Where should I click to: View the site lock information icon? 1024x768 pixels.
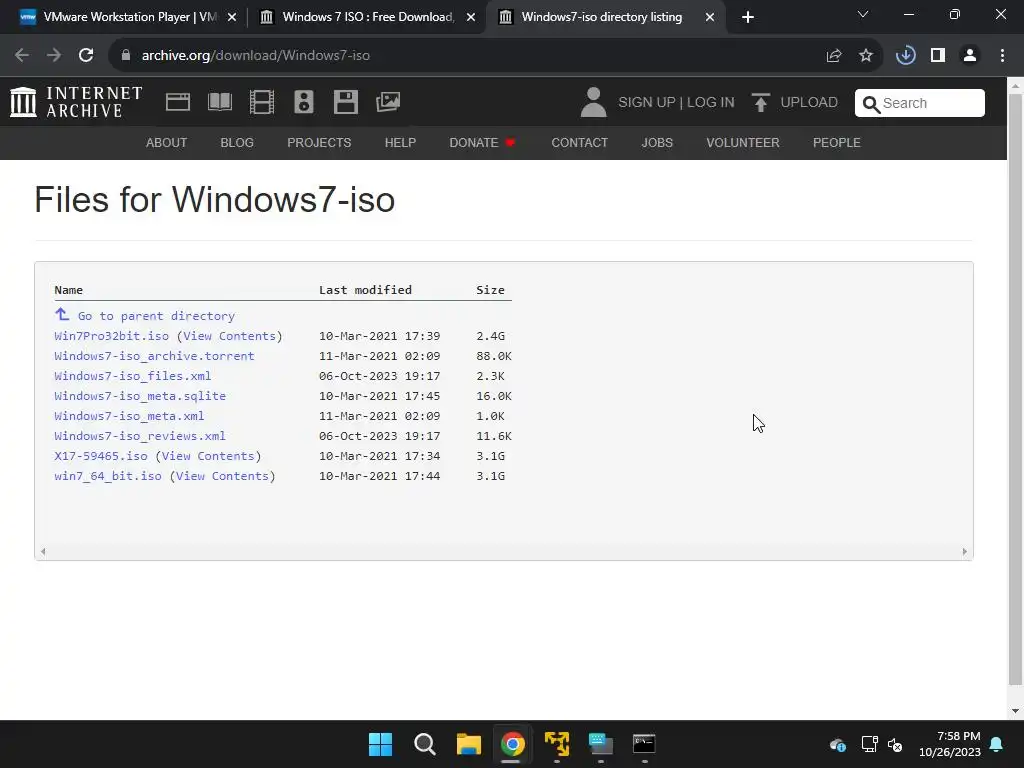[x=126, y=56]
